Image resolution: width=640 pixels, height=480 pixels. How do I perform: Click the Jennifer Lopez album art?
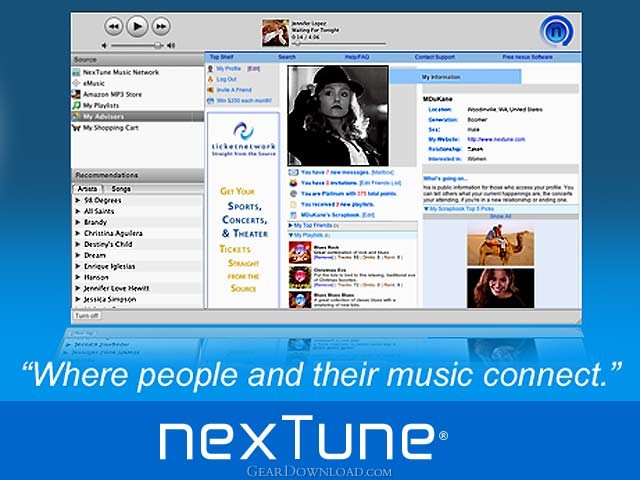(x=276, y=33)
